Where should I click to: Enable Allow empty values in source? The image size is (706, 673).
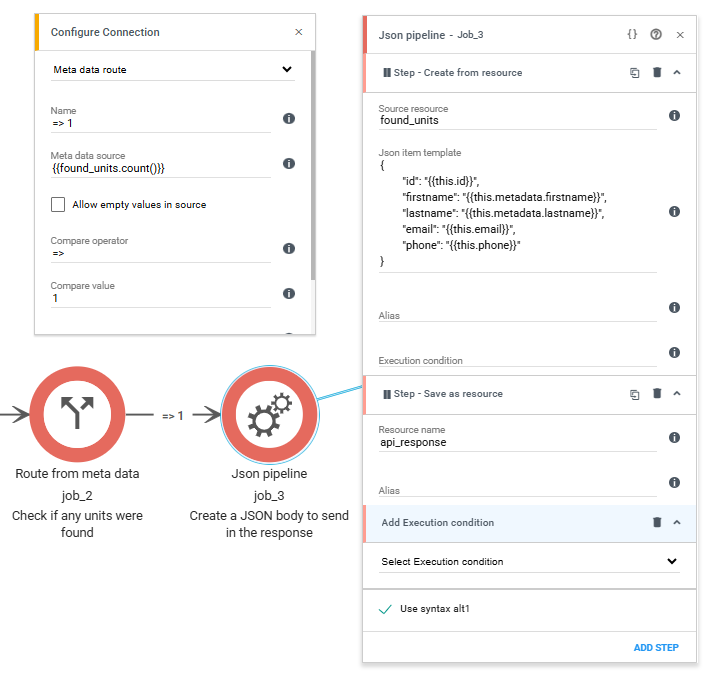[x=58, y=204]
